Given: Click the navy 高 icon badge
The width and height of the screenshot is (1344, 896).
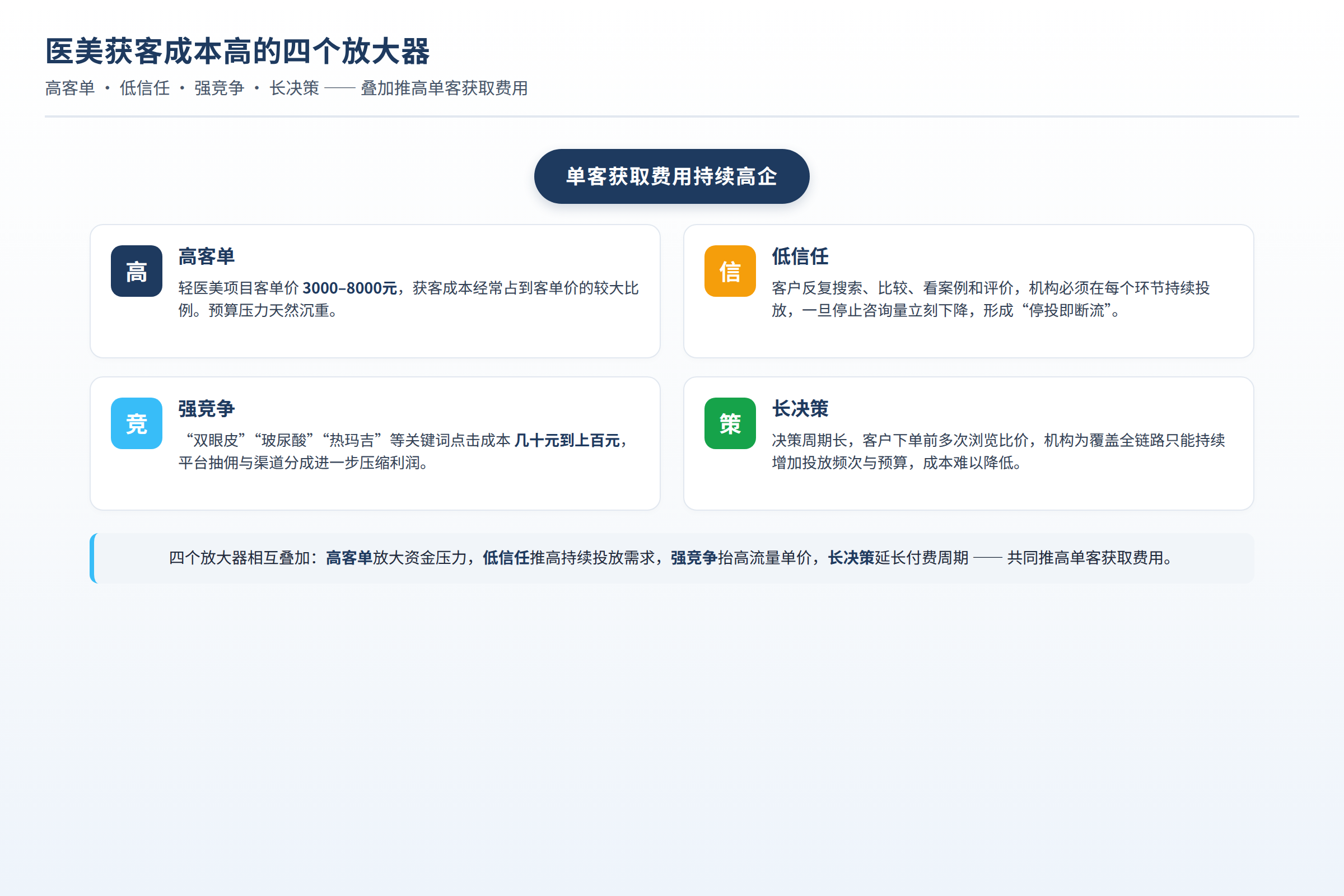Looking at the screenshot, I should click(137, 271).
